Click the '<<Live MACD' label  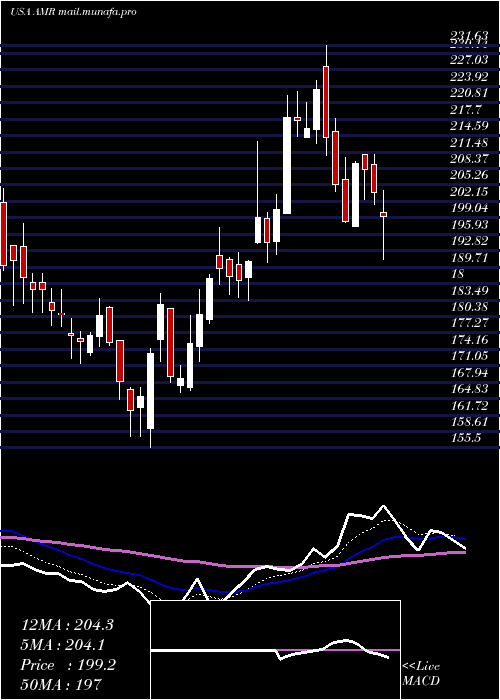click(421, 674)
